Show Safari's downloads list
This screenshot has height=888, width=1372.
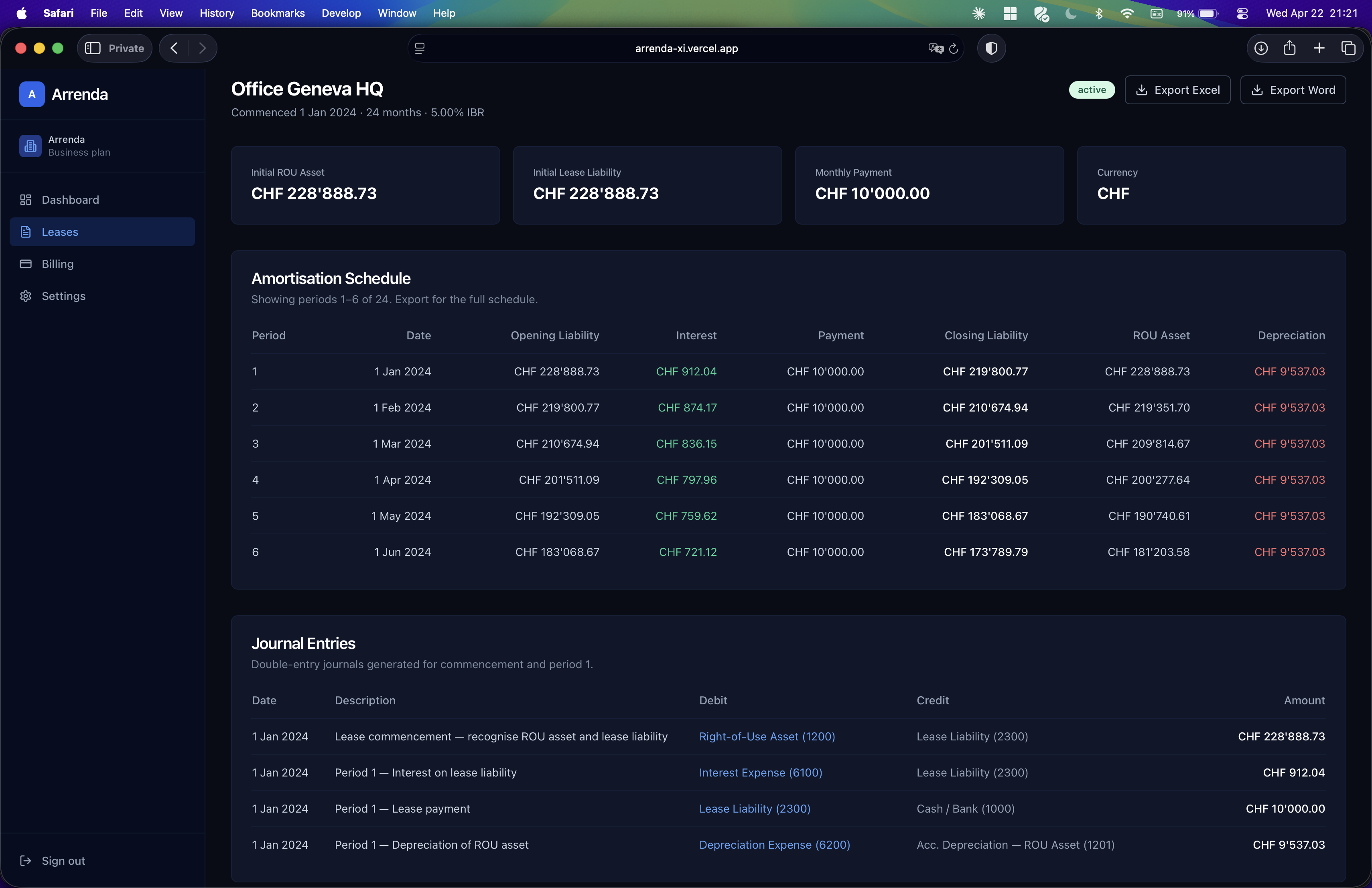click(1261, 49)
